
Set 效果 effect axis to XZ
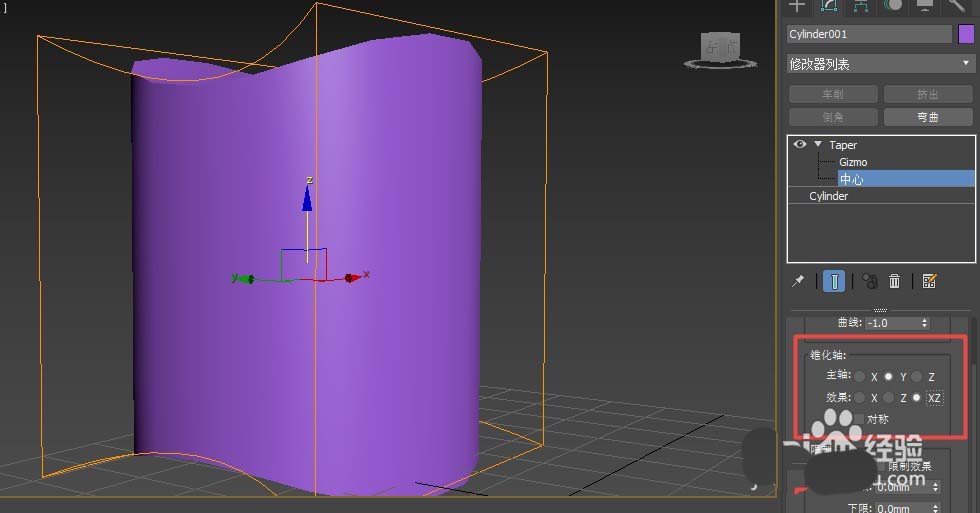pos(917,397)
